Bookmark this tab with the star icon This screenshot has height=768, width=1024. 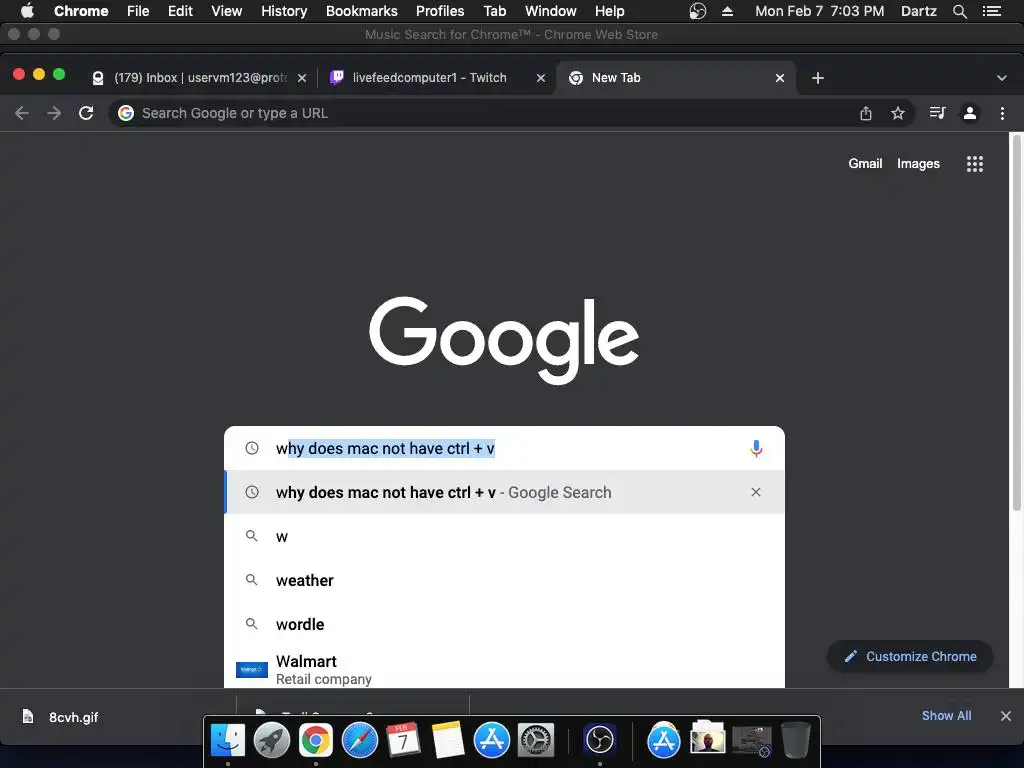coord(898,113)
